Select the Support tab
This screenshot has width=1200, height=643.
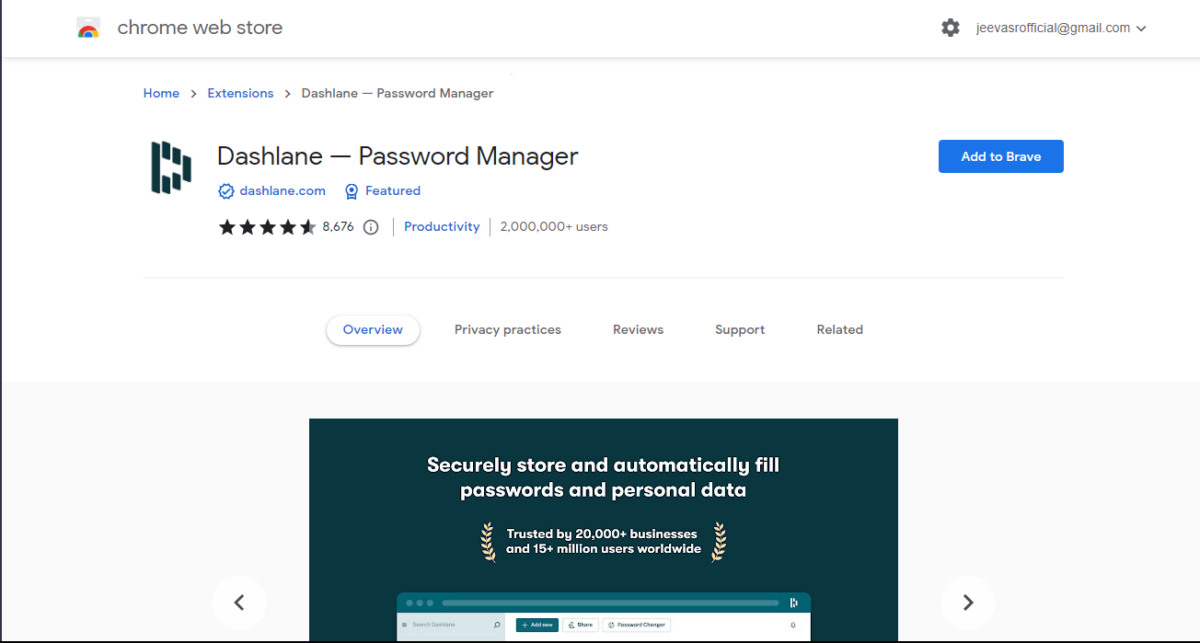[739, 329]
